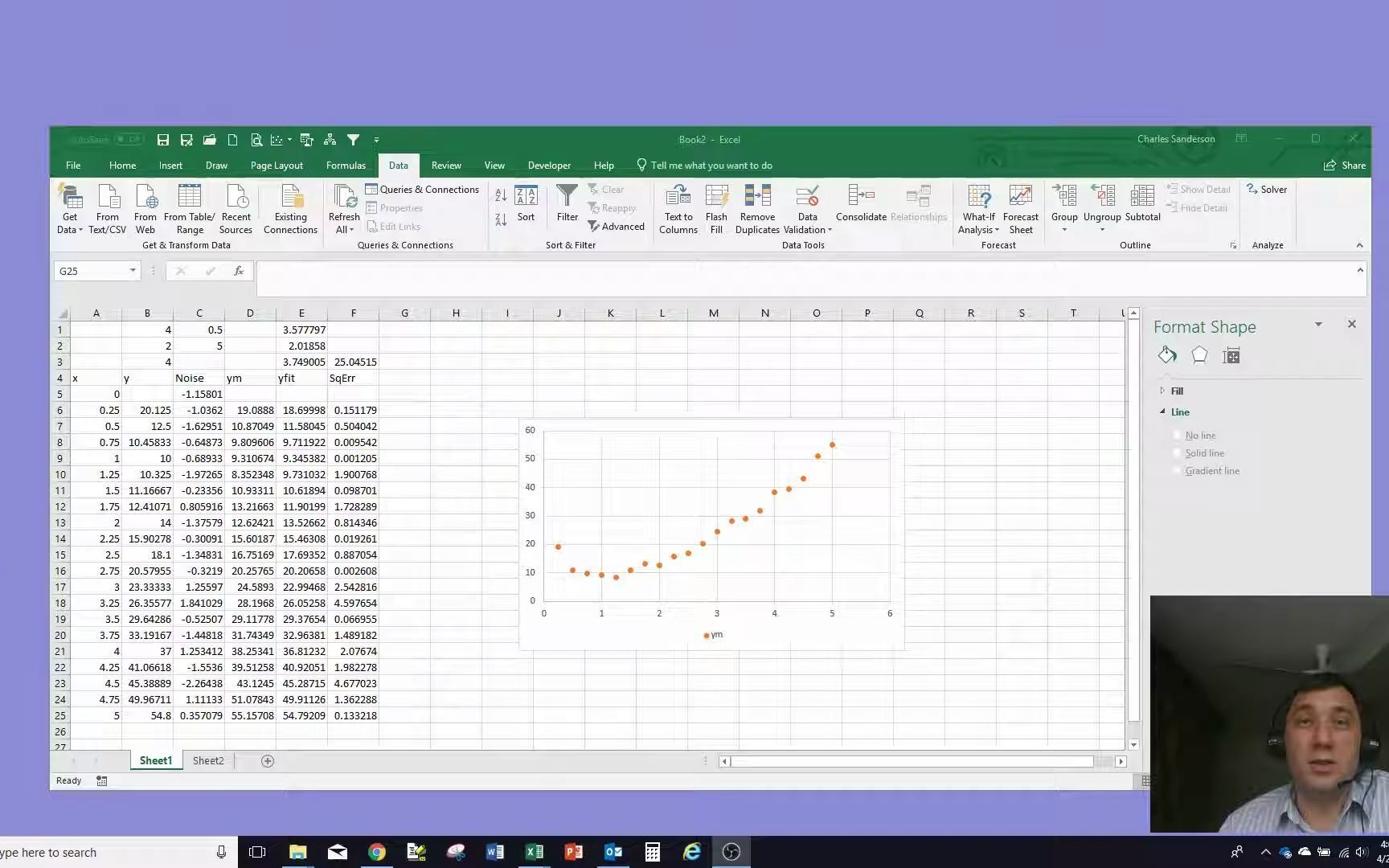This screenshot has height=868, width=1389.
Task: Click the Fill & Line paint bucket icon
Action: coord(1167,354)
